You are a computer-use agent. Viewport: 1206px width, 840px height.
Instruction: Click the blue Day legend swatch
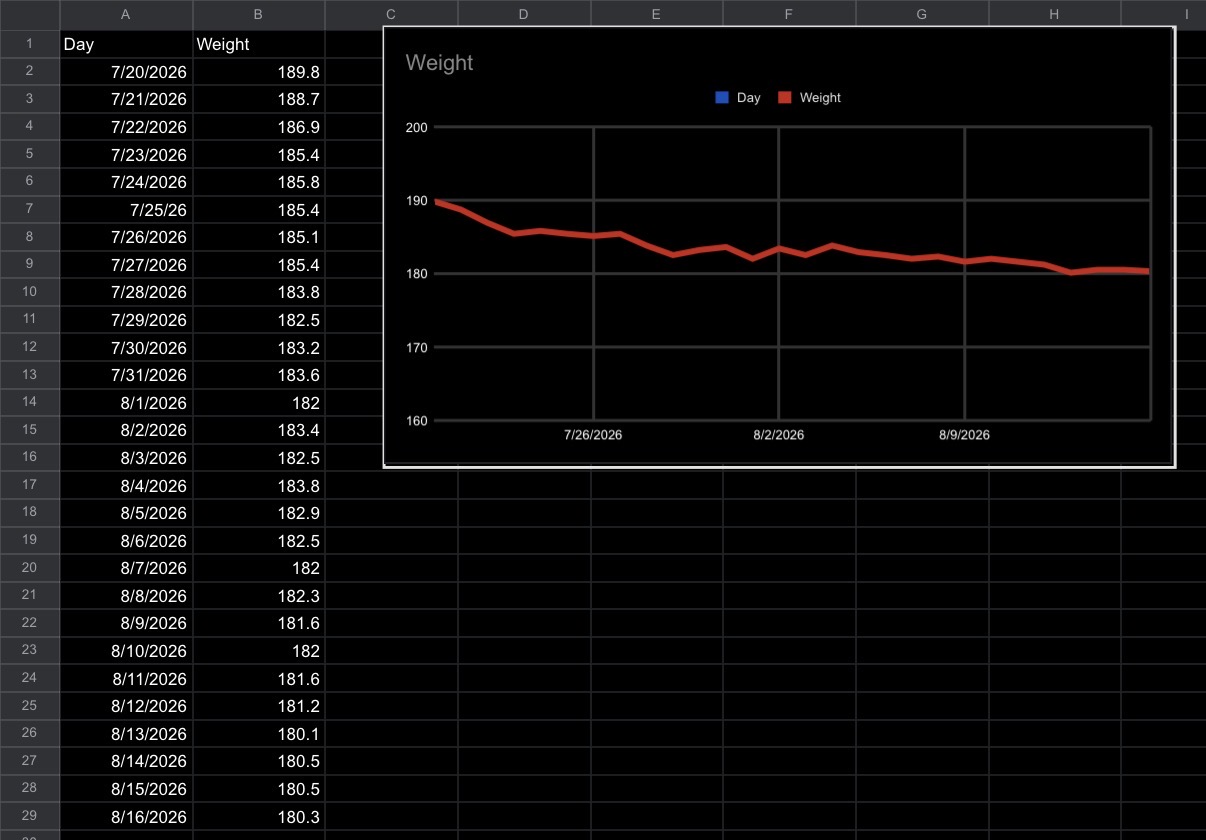pyautogui.click(x=722, y=97)
